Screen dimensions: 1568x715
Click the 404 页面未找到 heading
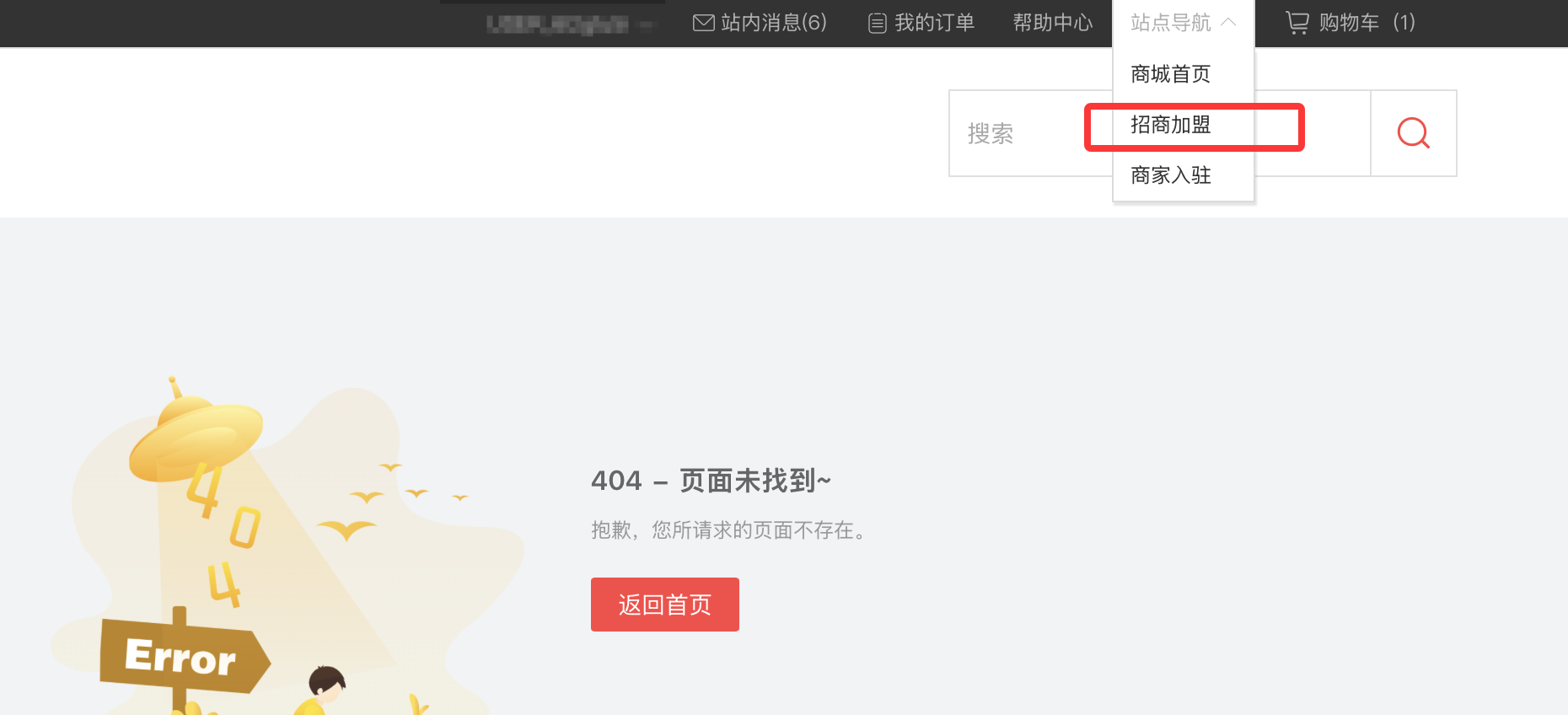click(x=711, y=481)
